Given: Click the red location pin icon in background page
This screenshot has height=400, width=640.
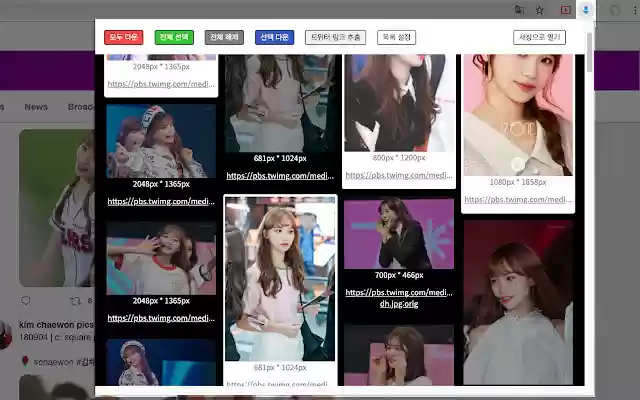Looking at the screenshot, I should [25, 361].
